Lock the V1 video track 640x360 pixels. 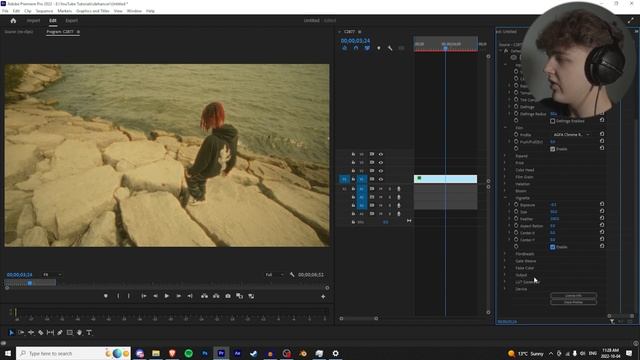pyautogui.click(x=353, y=179)
